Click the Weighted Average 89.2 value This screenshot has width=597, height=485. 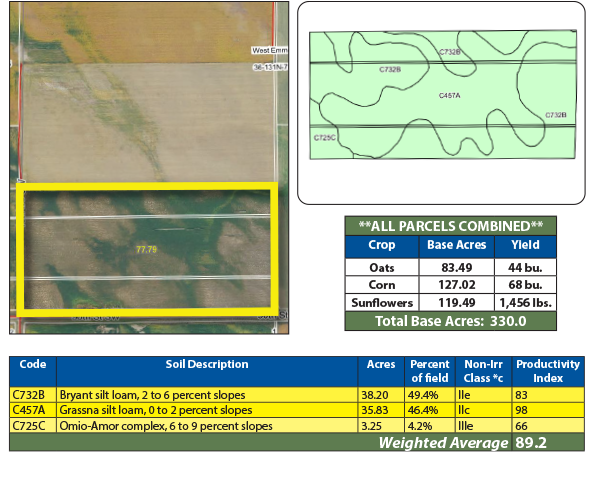point(531,443)
